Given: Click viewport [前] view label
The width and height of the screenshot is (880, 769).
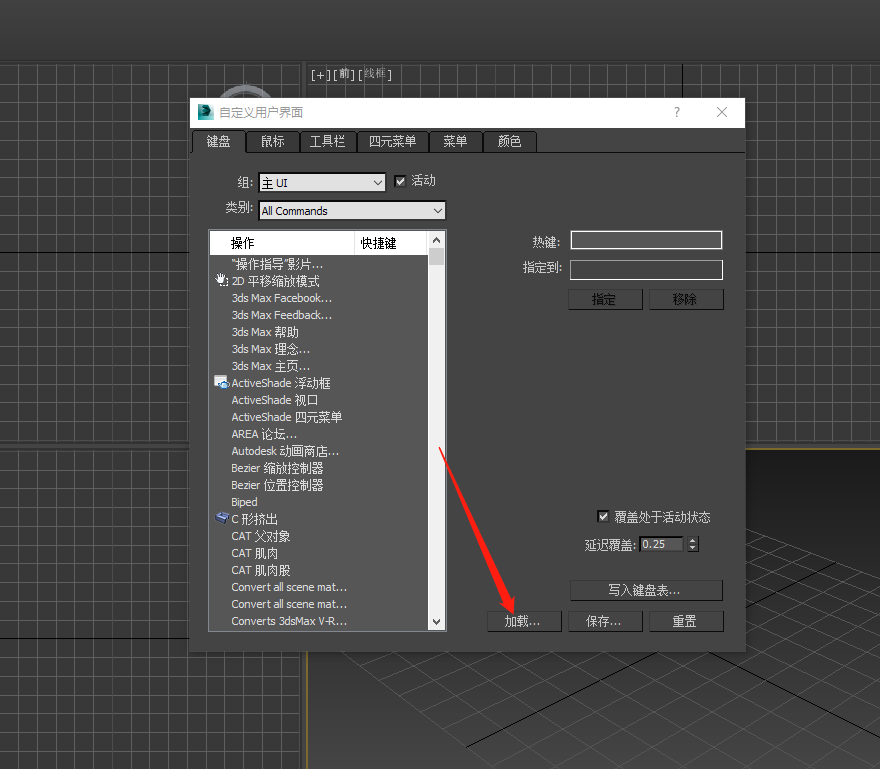Looking at the screenshot, I should 344,74.
